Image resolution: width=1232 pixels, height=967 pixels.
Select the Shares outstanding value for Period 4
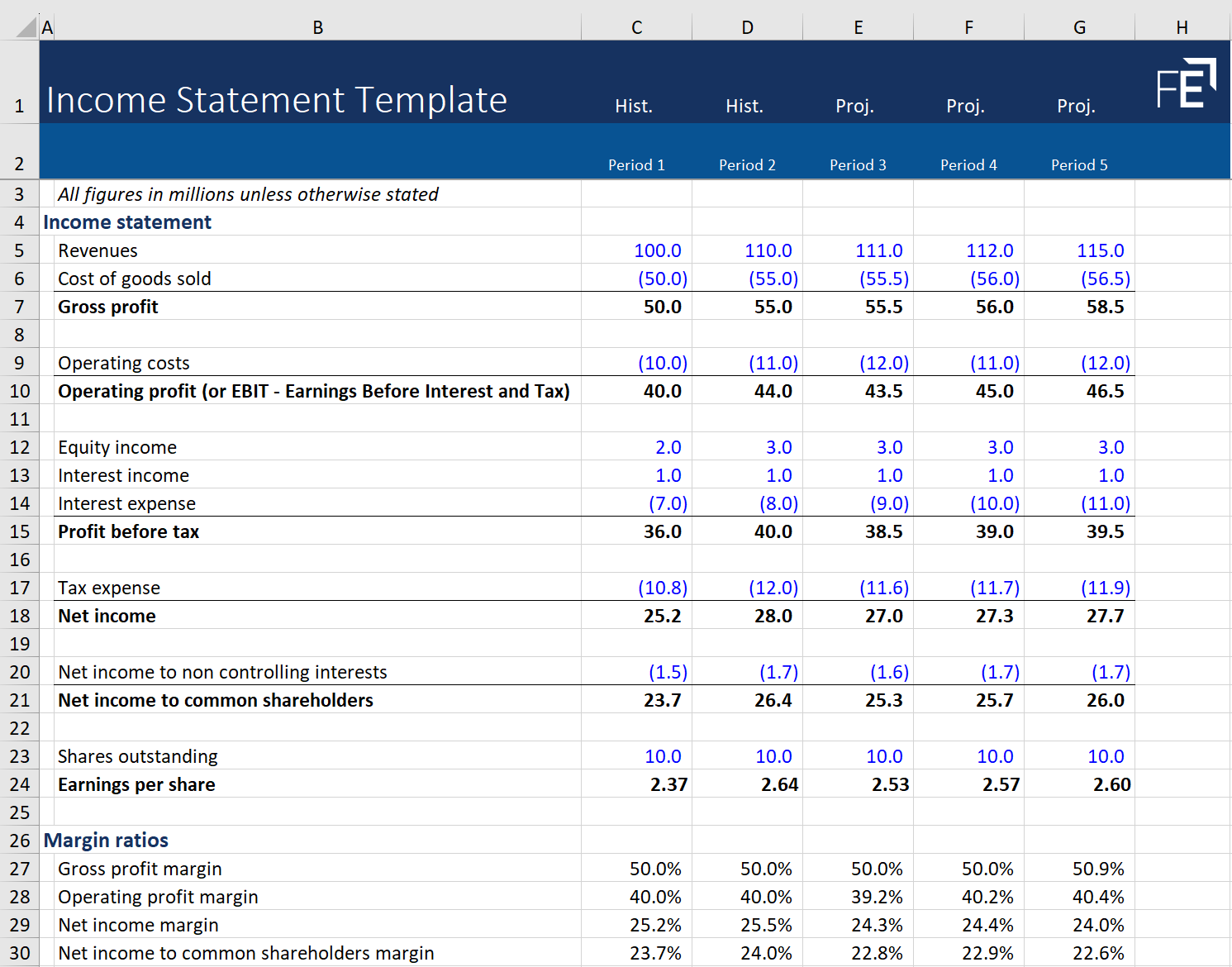[x=994, y=755]
